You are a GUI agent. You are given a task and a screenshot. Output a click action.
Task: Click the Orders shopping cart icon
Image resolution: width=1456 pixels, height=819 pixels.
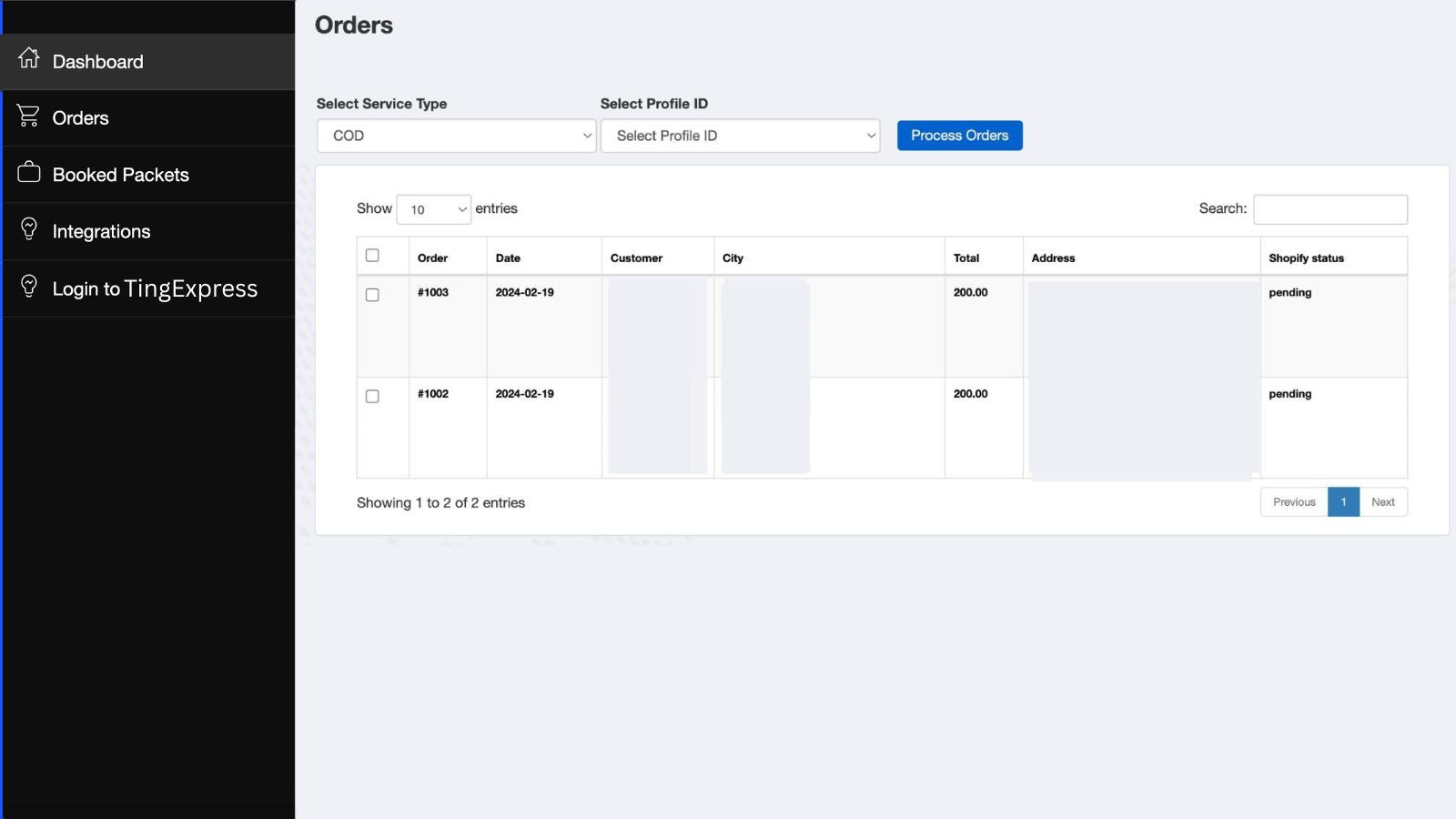[28, 116]
